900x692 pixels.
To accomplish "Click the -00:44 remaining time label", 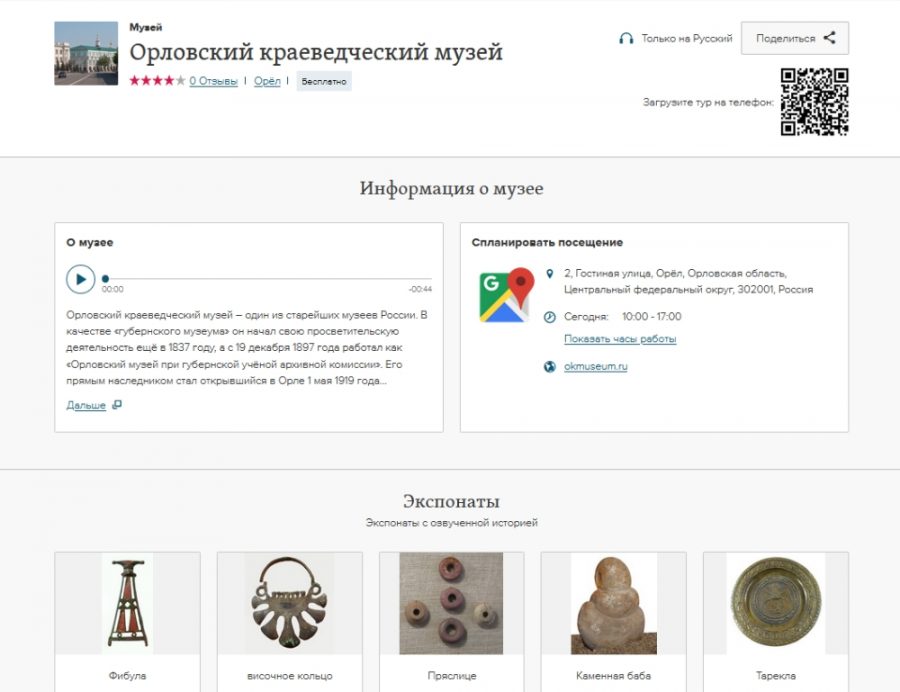I will tap(420, 289).
